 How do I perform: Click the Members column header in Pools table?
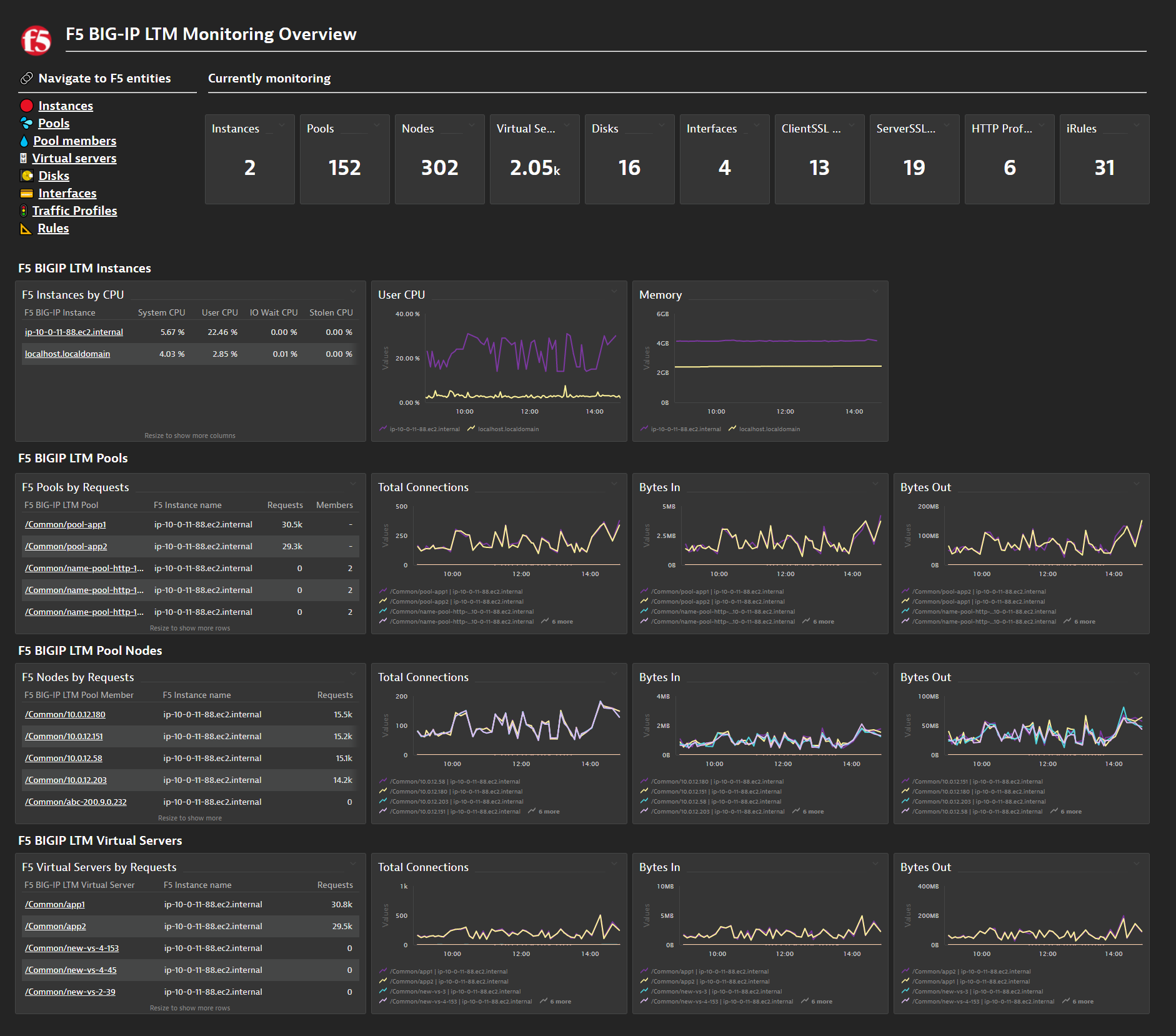[x=334, y=505]
